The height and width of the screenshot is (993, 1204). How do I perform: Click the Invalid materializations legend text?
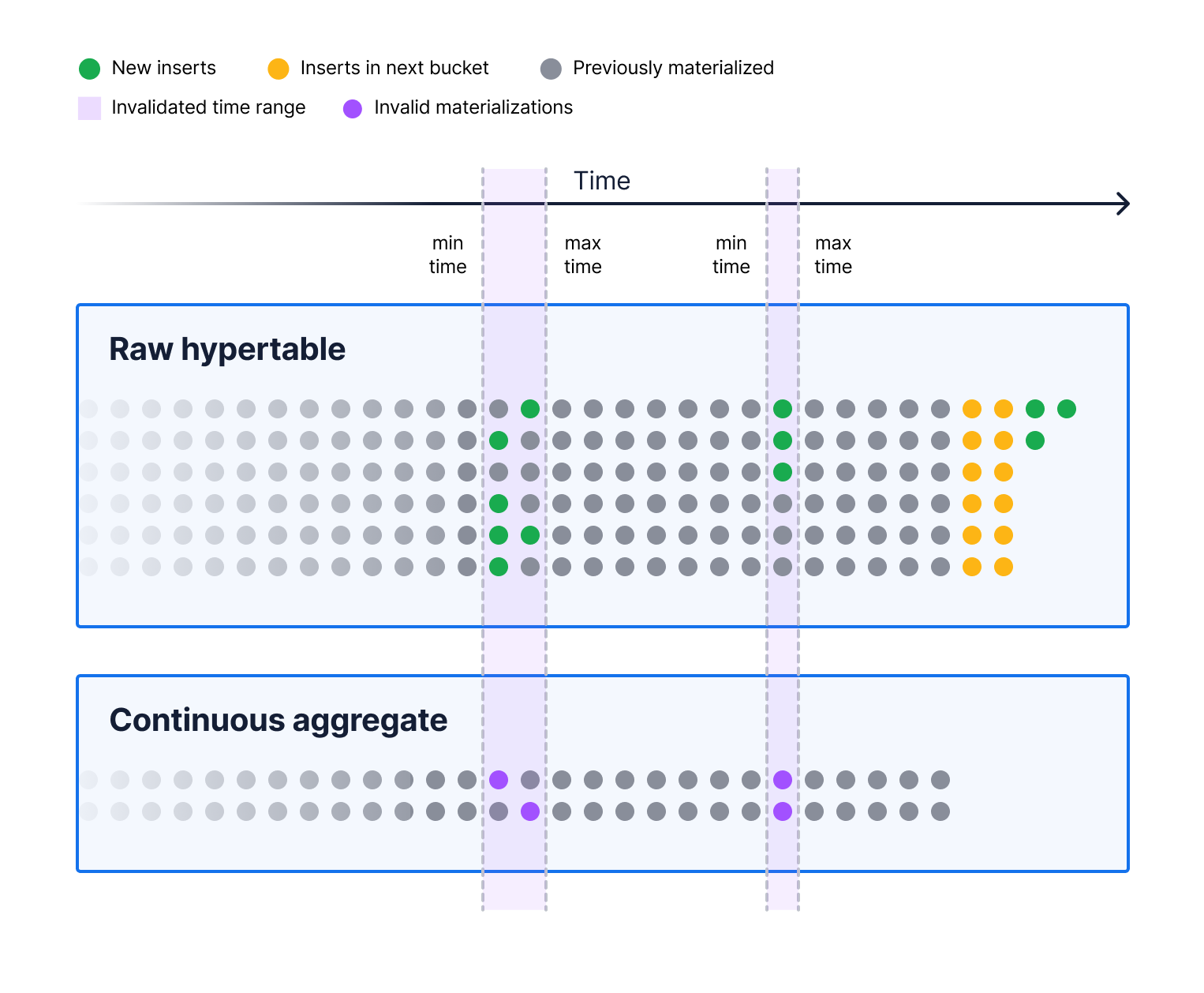point(473,107)
